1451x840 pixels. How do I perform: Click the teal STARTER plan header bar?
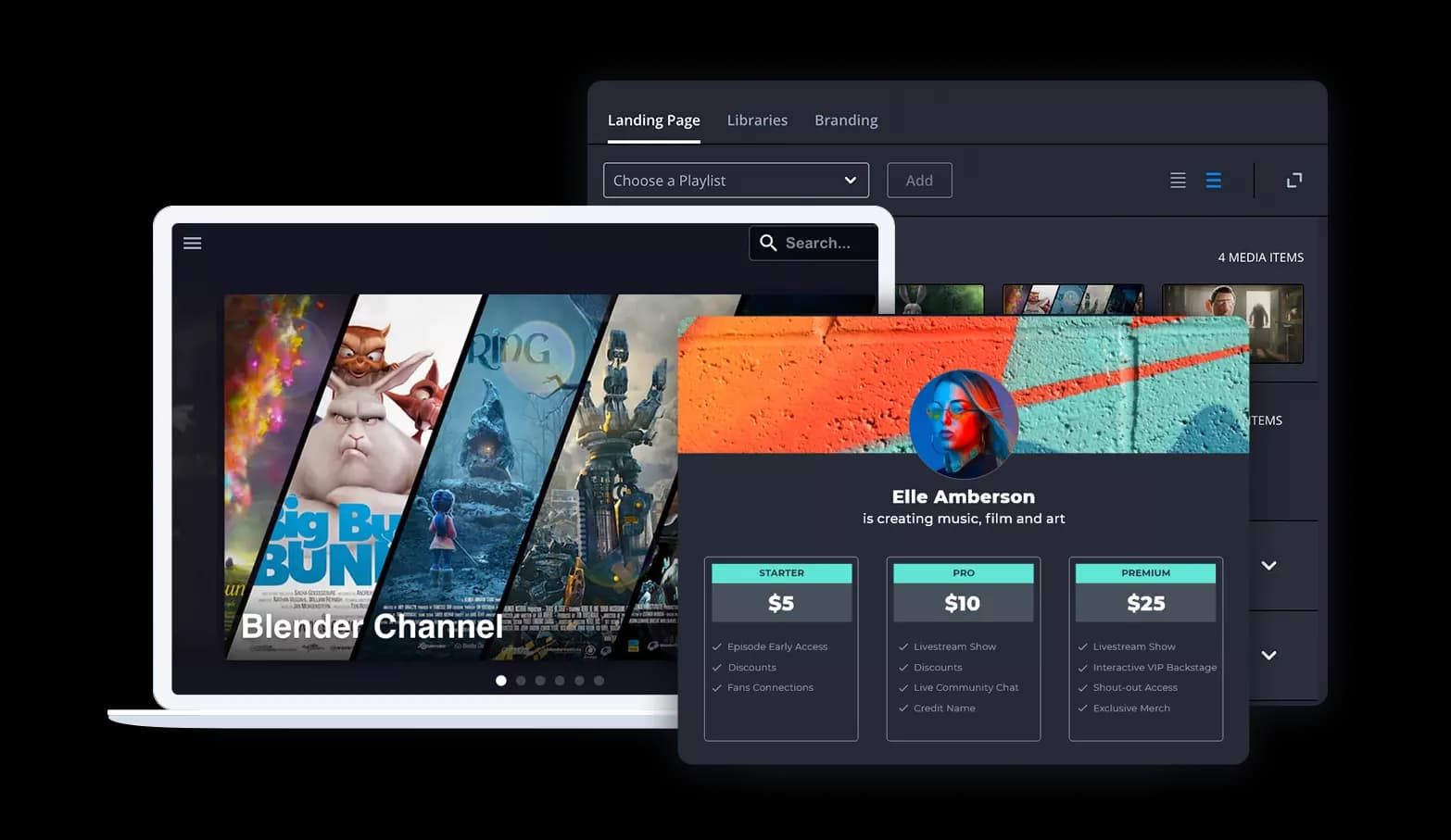(x=781, y=572)
